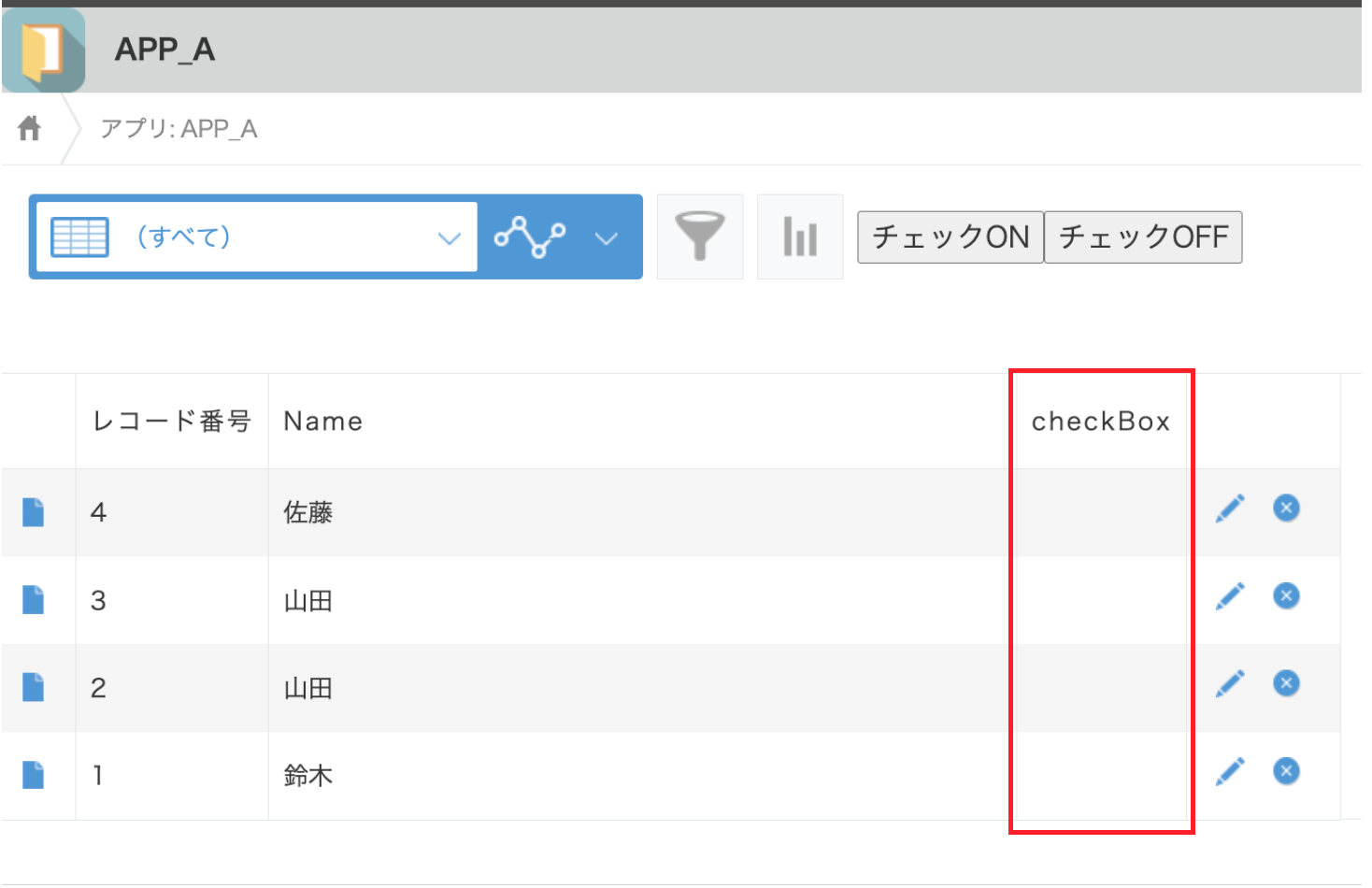1372x888 pixels.
Task: Open the (すべて) view dropdown
Action: pos(256,237)
